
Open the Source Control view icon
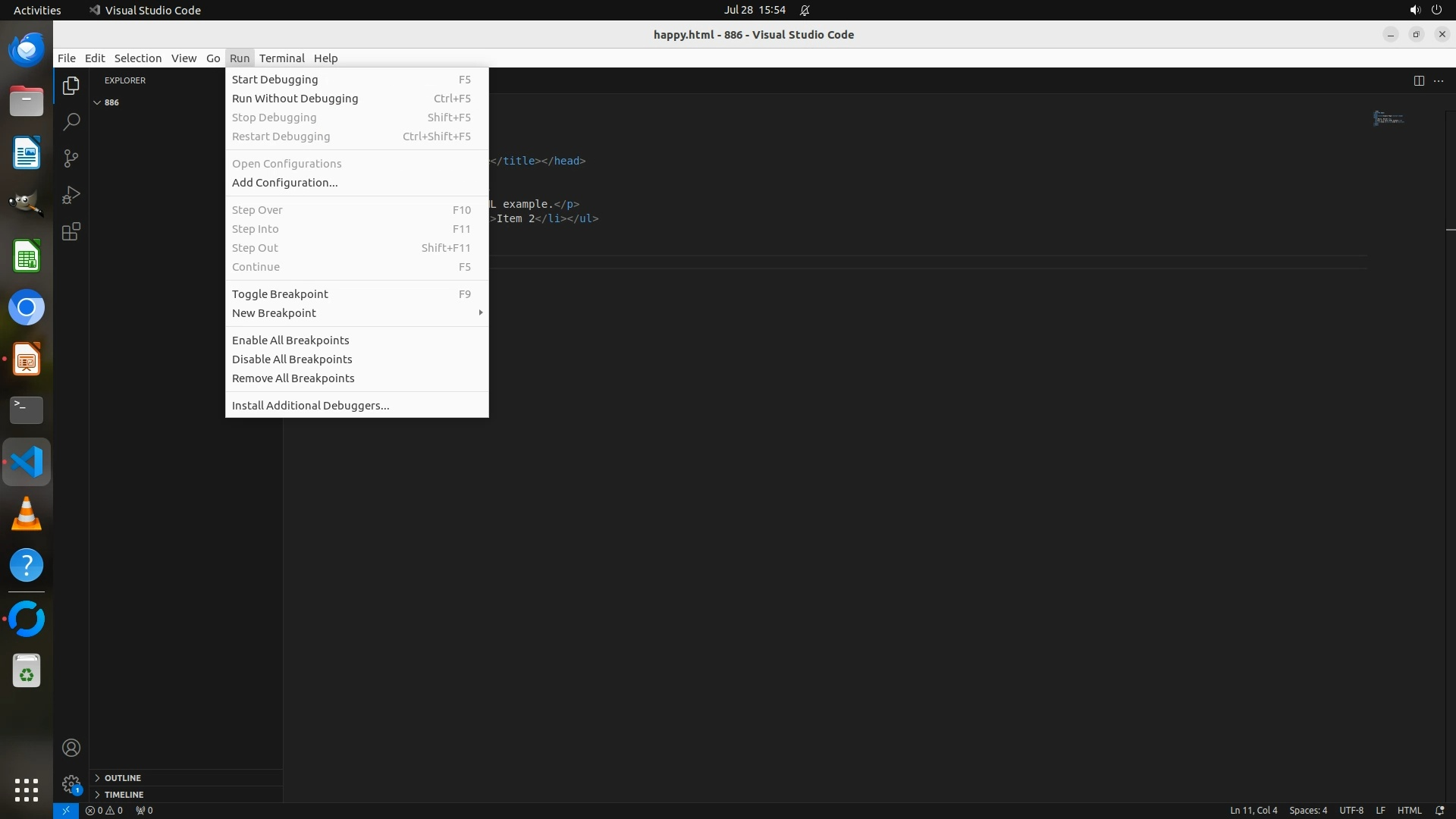(x=71, y=158)
